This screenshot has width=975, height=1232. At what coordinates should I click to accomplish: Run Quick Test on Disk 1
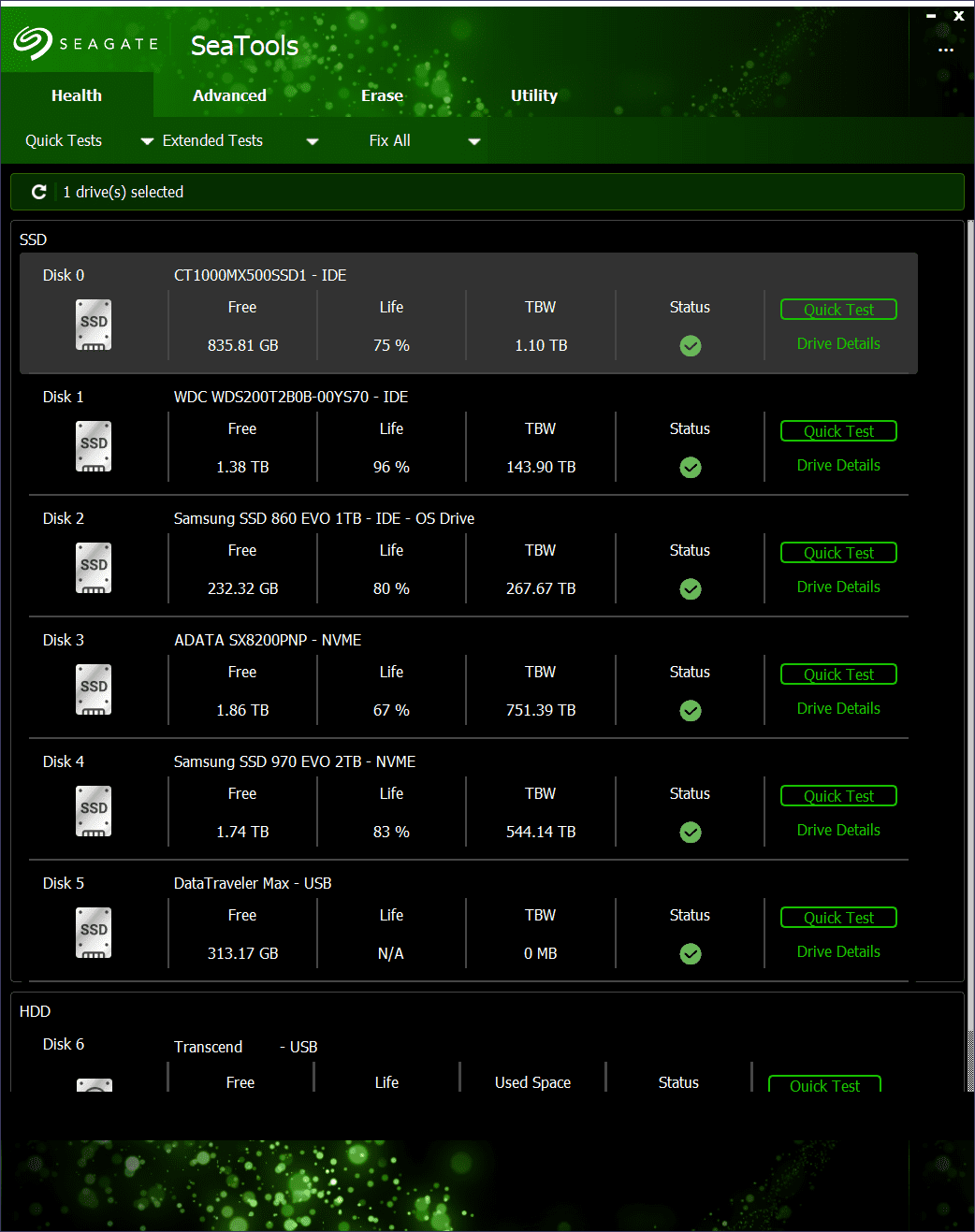pyautogui.click(x=838, y=431)
